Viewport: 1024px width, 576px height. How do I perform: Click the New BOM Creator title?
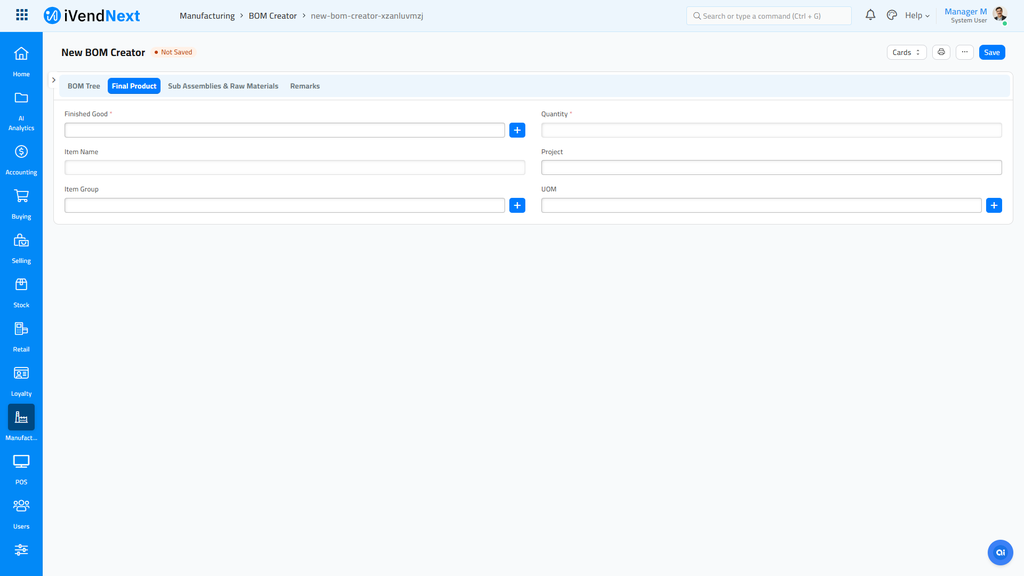coord(103,52)
